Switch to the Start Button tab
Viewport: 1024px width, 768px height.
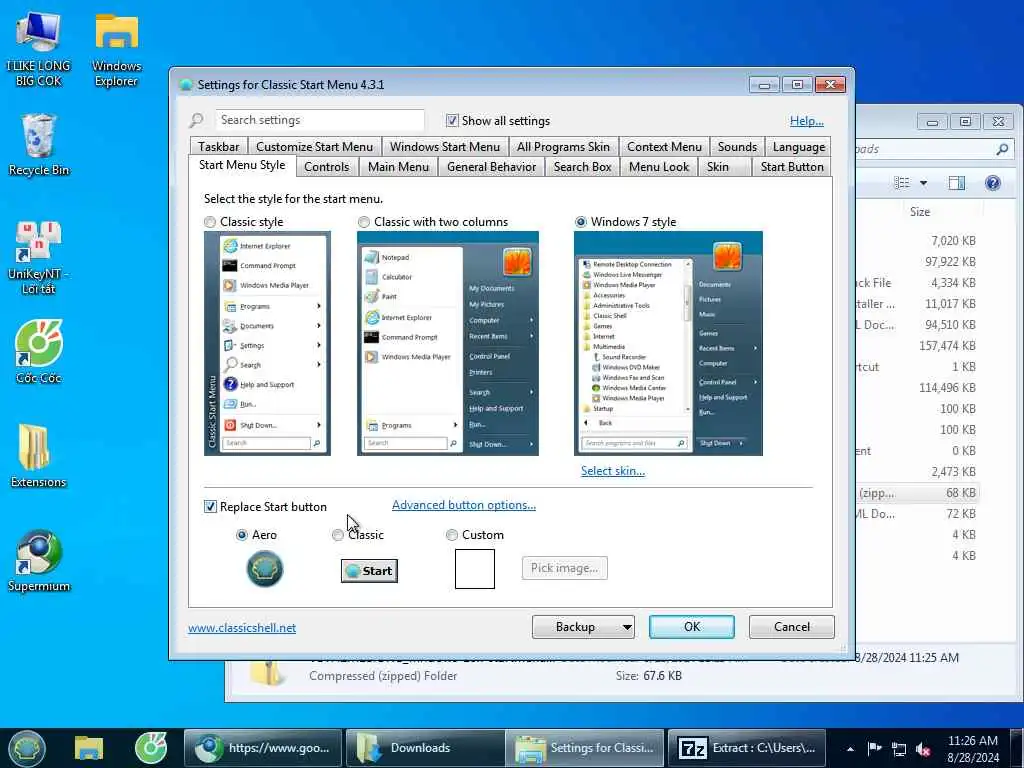pyautogui.click(x=792, y=167)
